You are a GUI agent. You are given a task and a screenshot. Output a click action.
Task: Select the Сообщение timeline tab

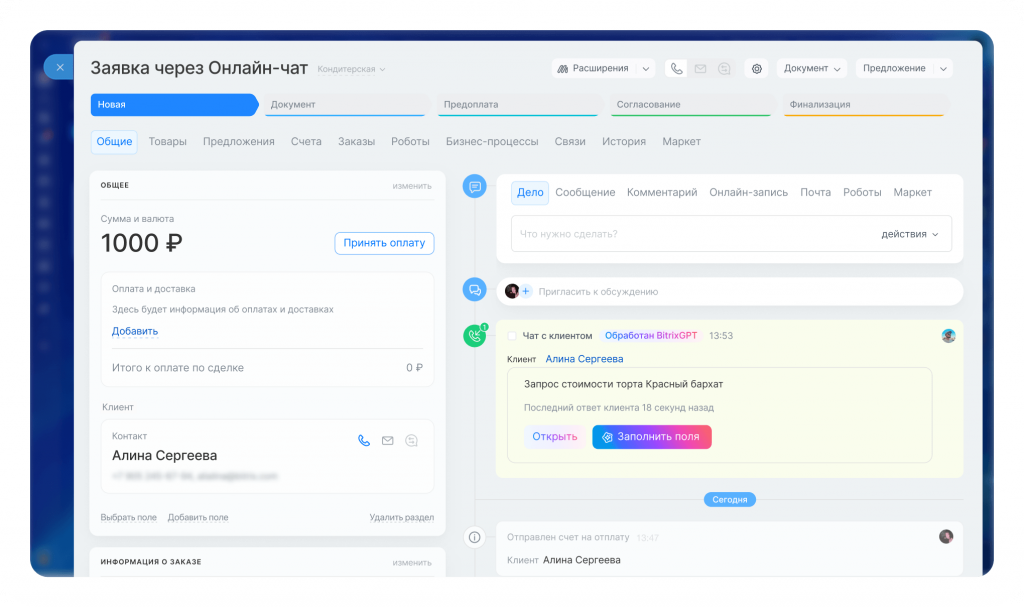click(x=585, y=193)
